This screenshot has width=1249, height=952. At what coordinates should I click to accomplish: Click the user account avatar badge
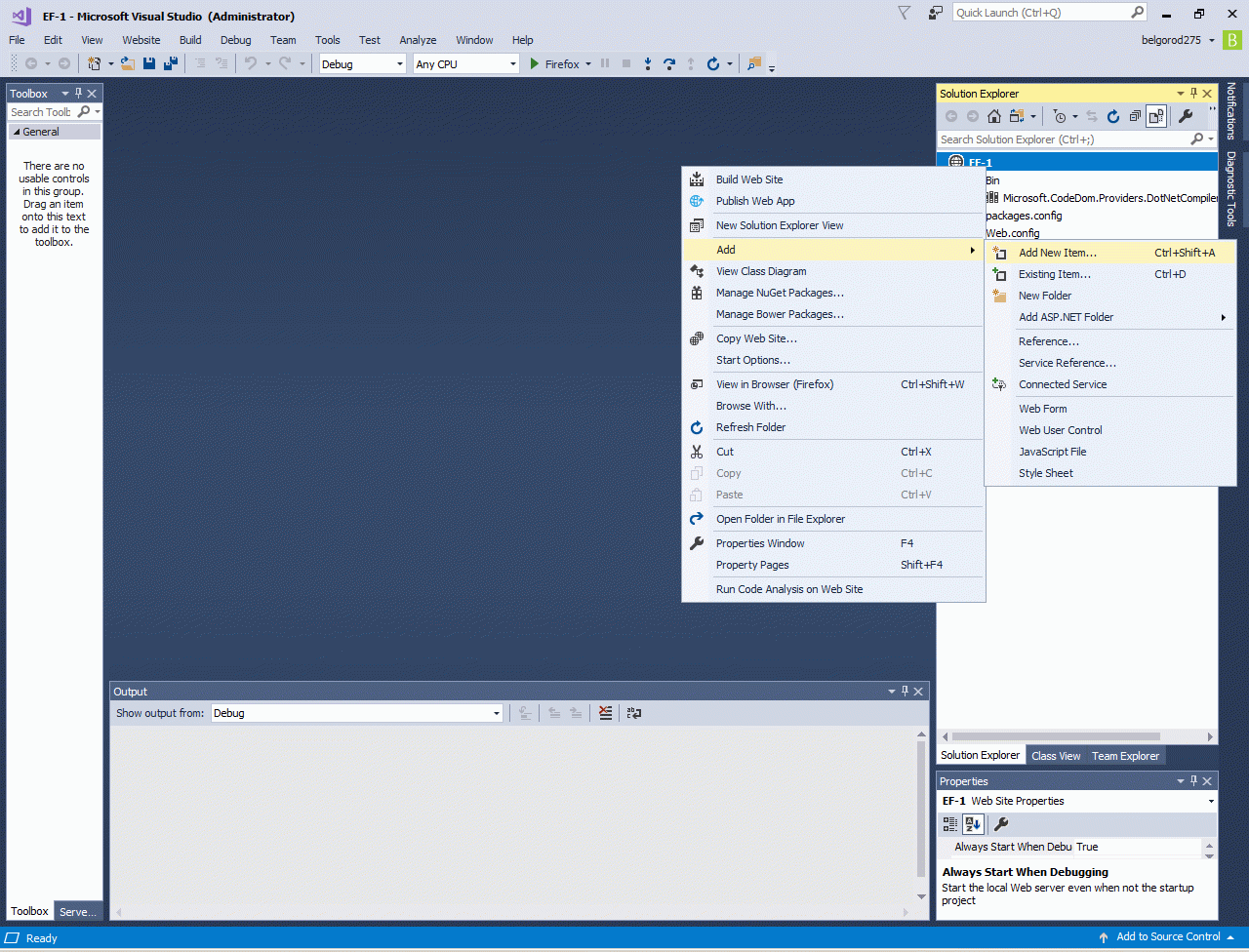coord(1233,40)
